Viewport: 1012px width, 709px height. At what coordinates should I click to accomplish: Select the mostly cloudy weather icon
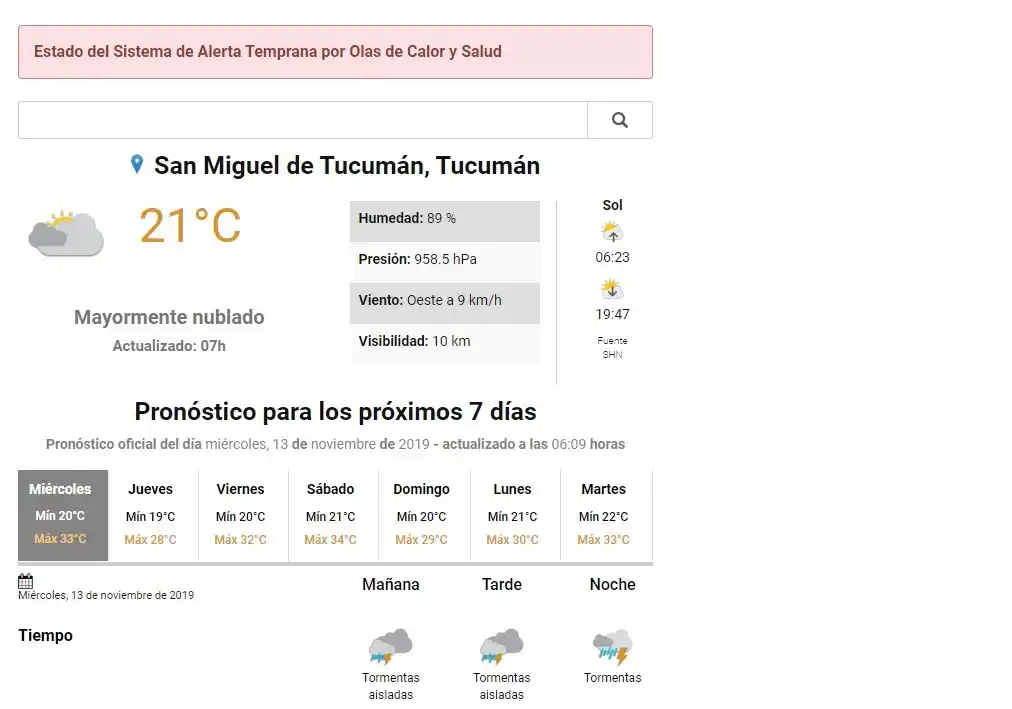(65, 233)
